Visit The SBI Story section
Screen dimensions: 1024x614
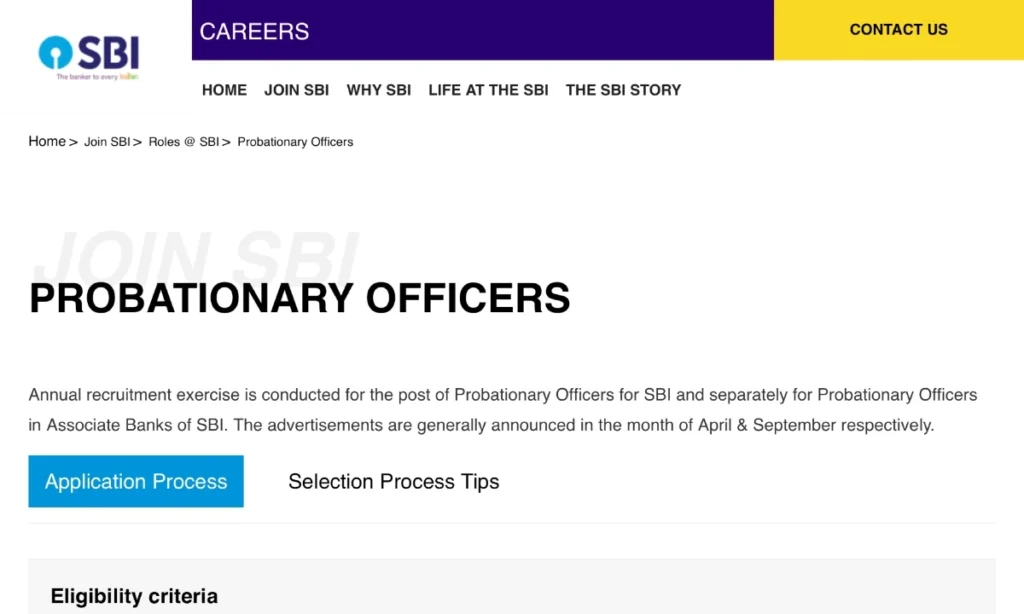point(623,90)
